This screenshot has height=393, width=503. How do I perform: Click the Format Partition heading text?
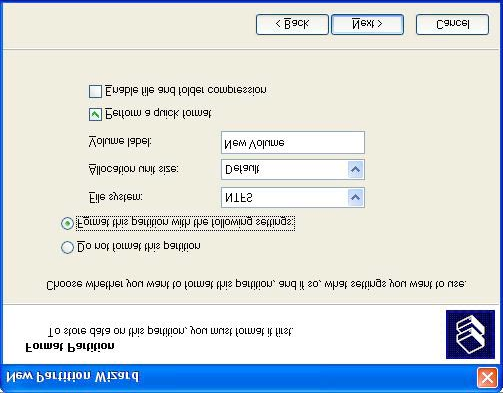point(70,347)
